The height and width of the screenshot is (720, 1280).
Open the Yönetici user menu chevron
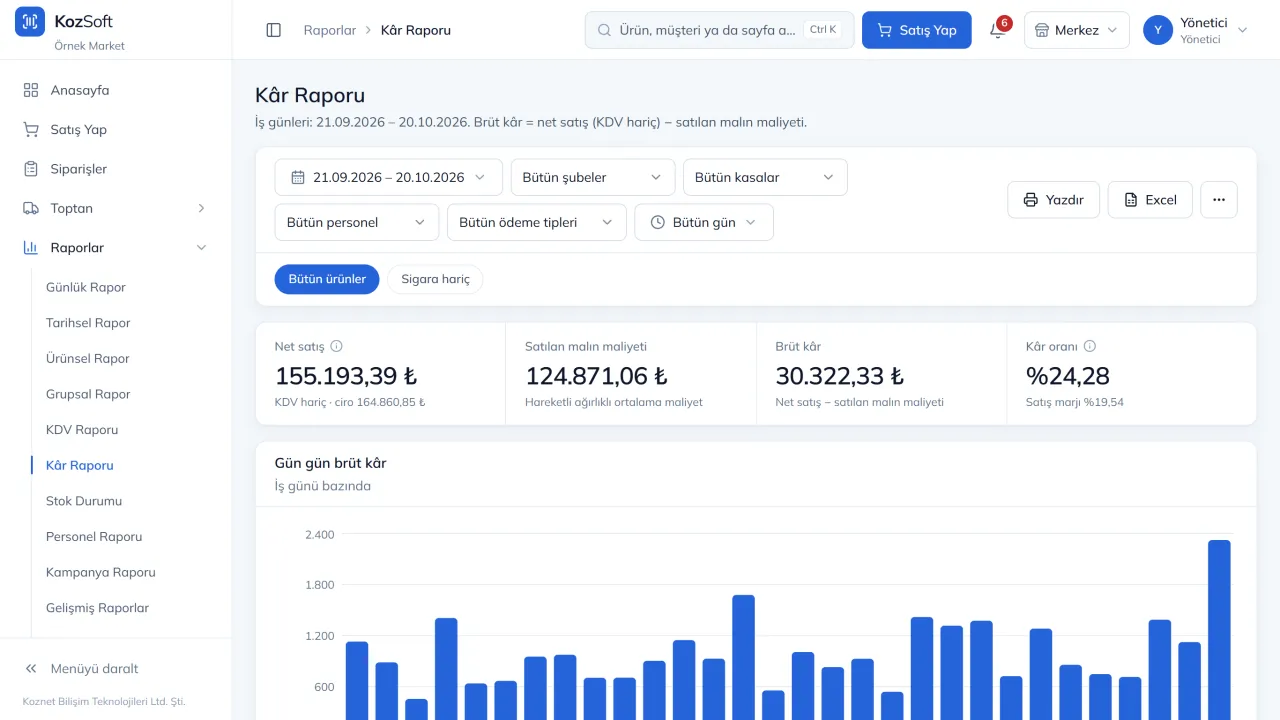1243,30
